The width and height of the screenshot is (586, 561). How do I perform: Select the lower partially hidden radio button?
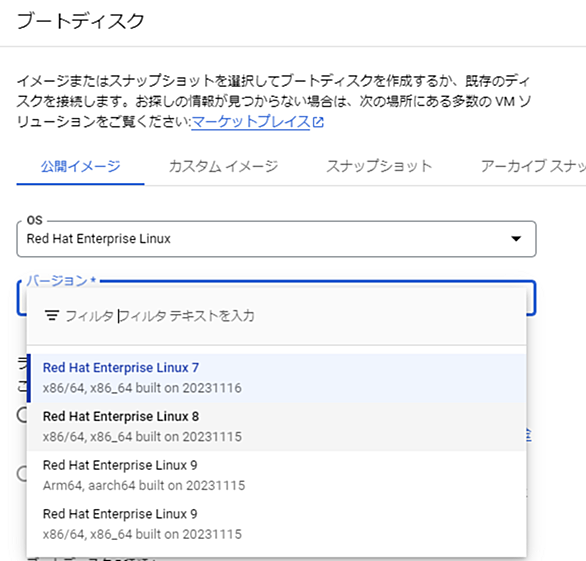coord(22,474)
